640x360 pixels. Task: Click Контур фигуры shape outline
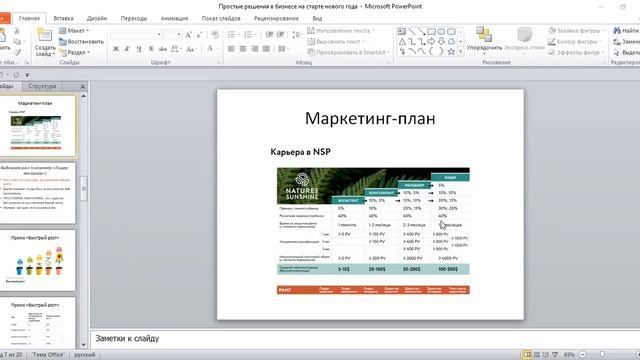coord(575,42)
